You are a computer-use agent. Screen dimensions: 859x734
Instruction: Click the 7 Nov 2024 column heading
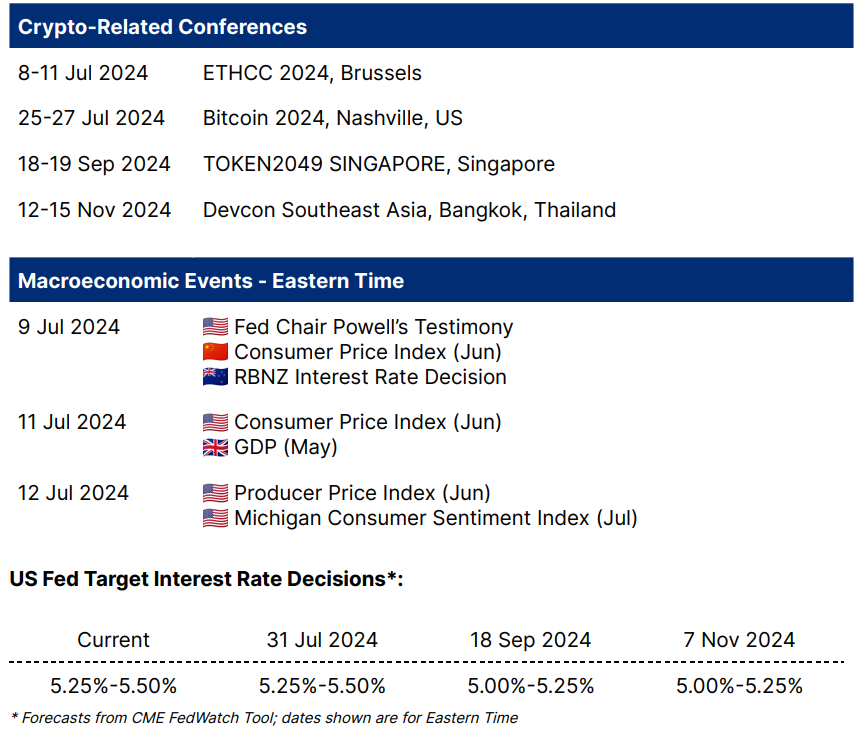(x=738, y=640)
